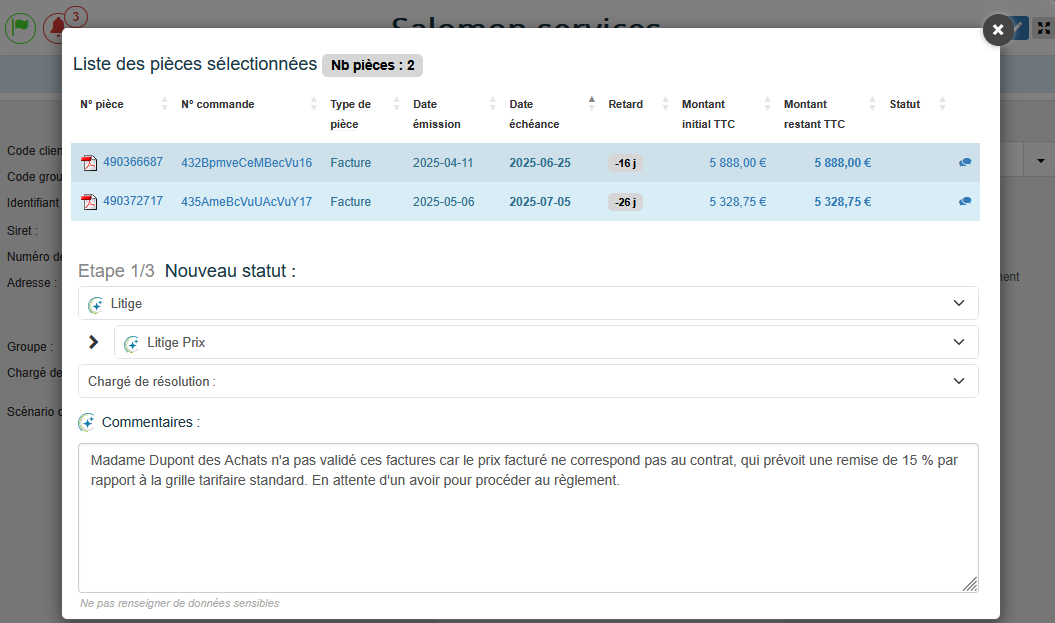Open the Litige status dropdown
The width and height of the screenshot is (1055, 623).
click(x=528, y=303)
